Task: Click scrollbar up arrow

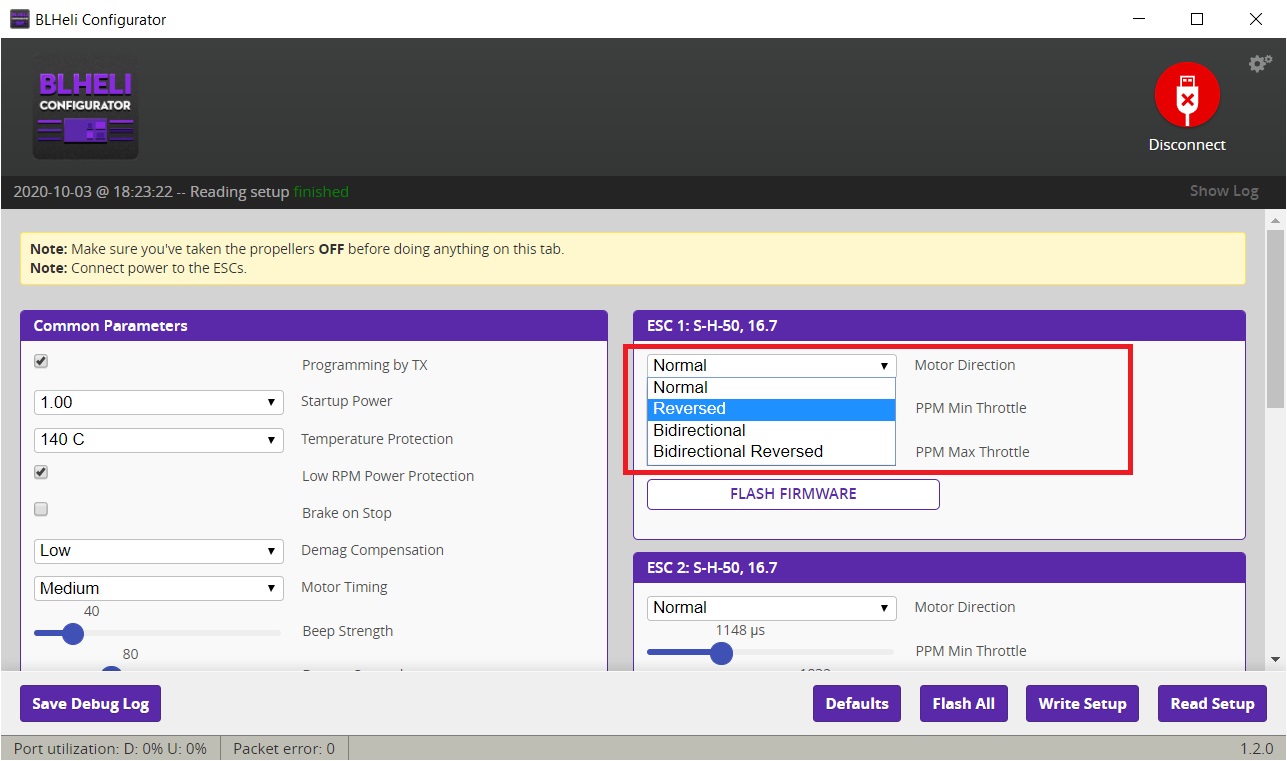Action: 1275,218
